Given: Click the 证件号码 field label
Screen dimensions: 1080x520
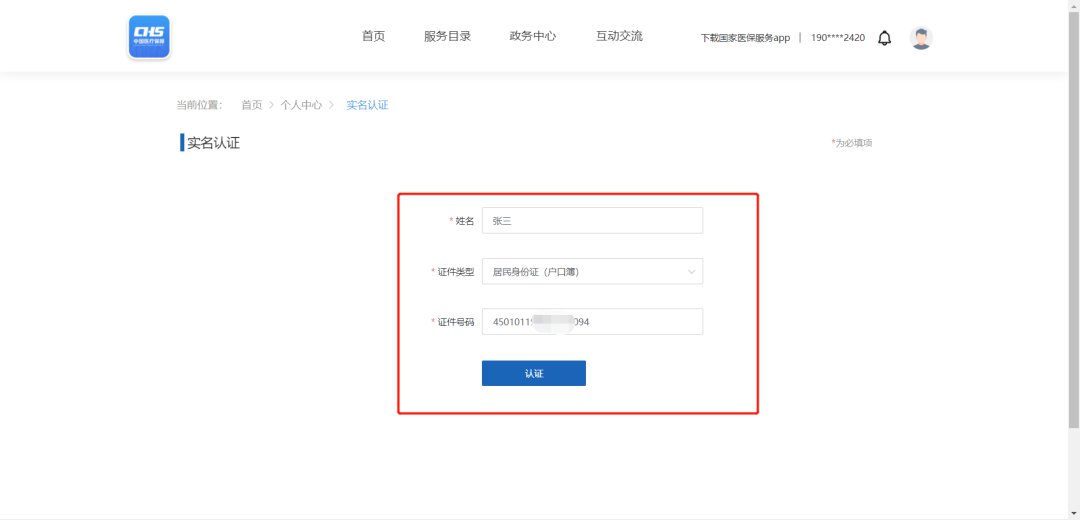Looking at the screenshot, I should [x=455, y=322].
